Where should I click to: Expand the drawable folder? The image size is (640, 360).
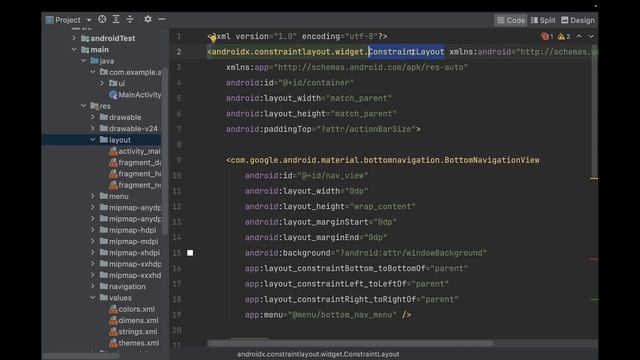point(93,117)
